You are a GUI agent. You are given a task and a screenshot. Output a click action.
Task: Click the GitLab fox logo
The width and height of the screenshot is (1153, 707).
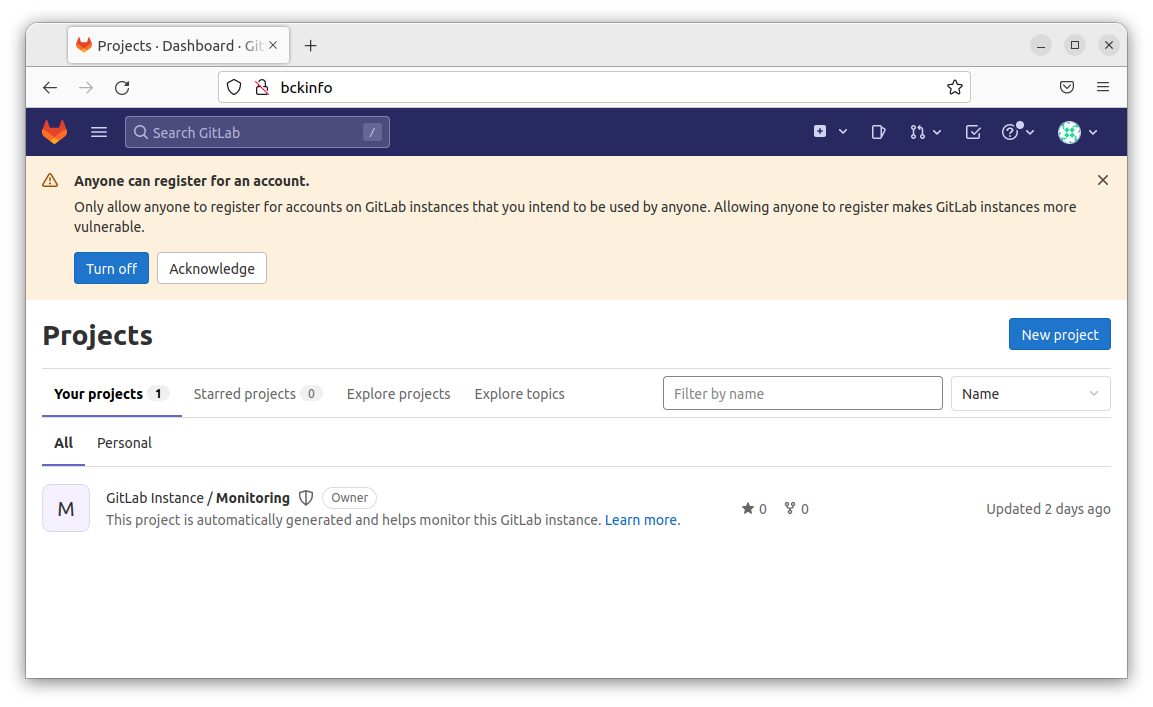click(x=54, y=131)
